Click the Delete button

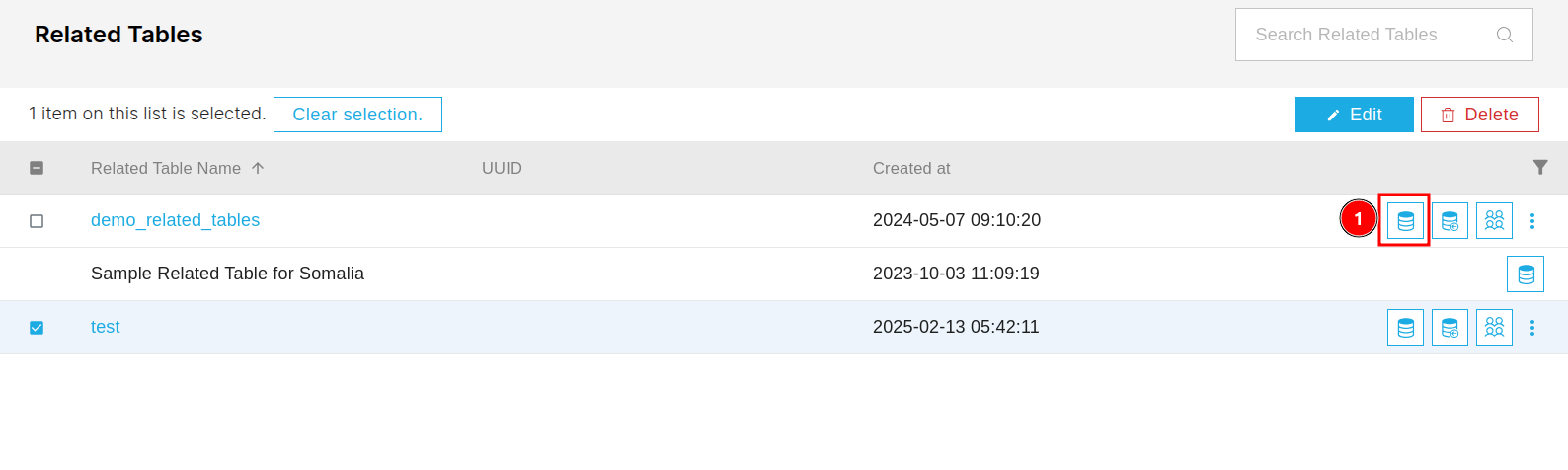(1480, 115)
